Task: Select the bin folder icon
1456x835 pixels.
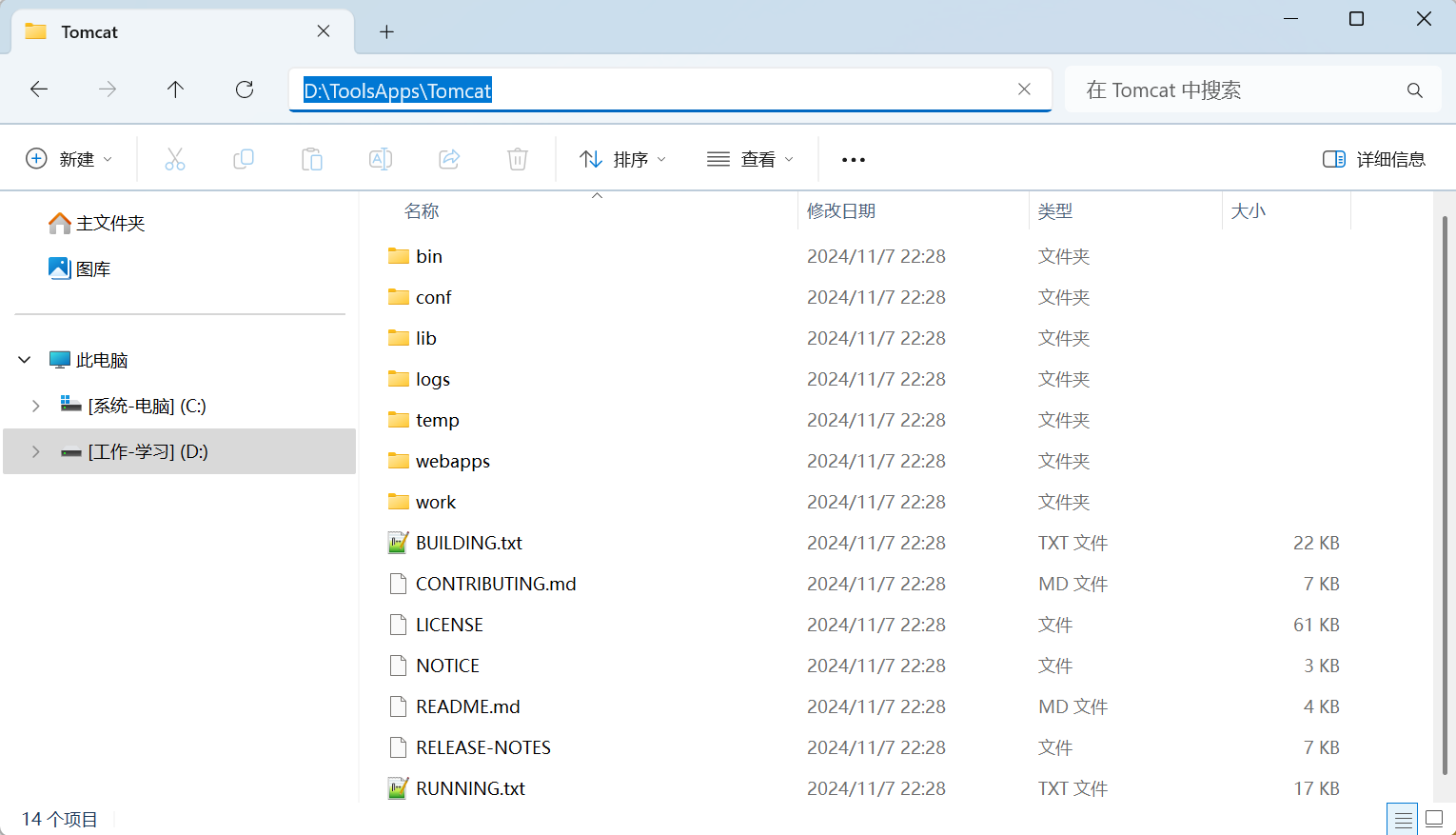Action: coord(399,256)
